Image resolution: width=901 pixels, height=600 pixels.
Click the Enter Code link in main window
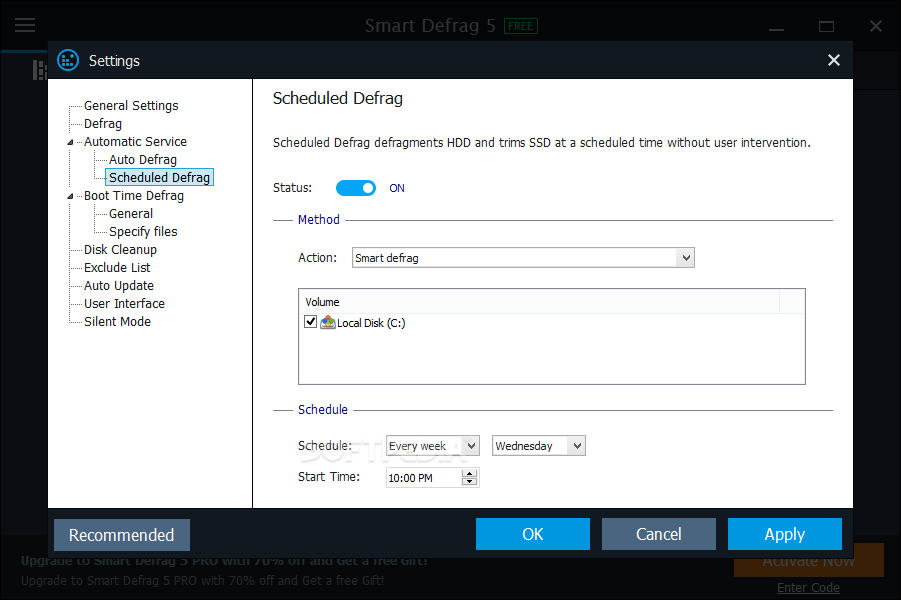tap(808, 587)
